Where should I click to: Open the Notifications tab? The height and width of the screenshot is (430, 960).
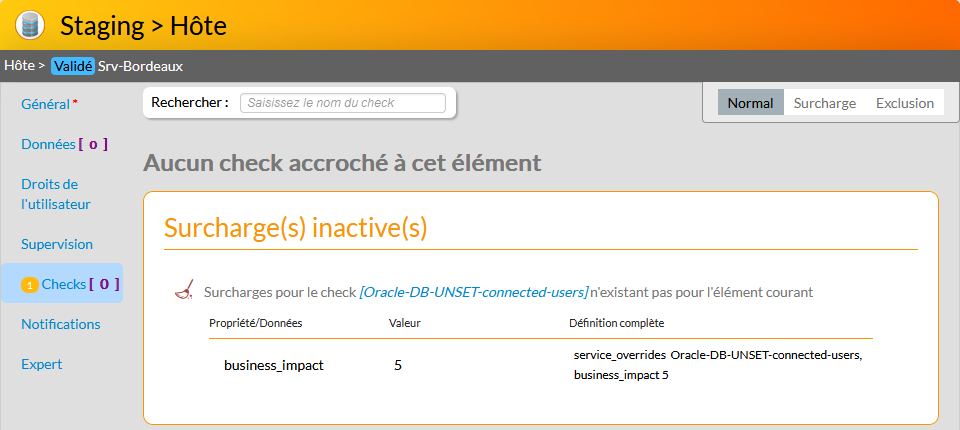click(x=61, y=324)
